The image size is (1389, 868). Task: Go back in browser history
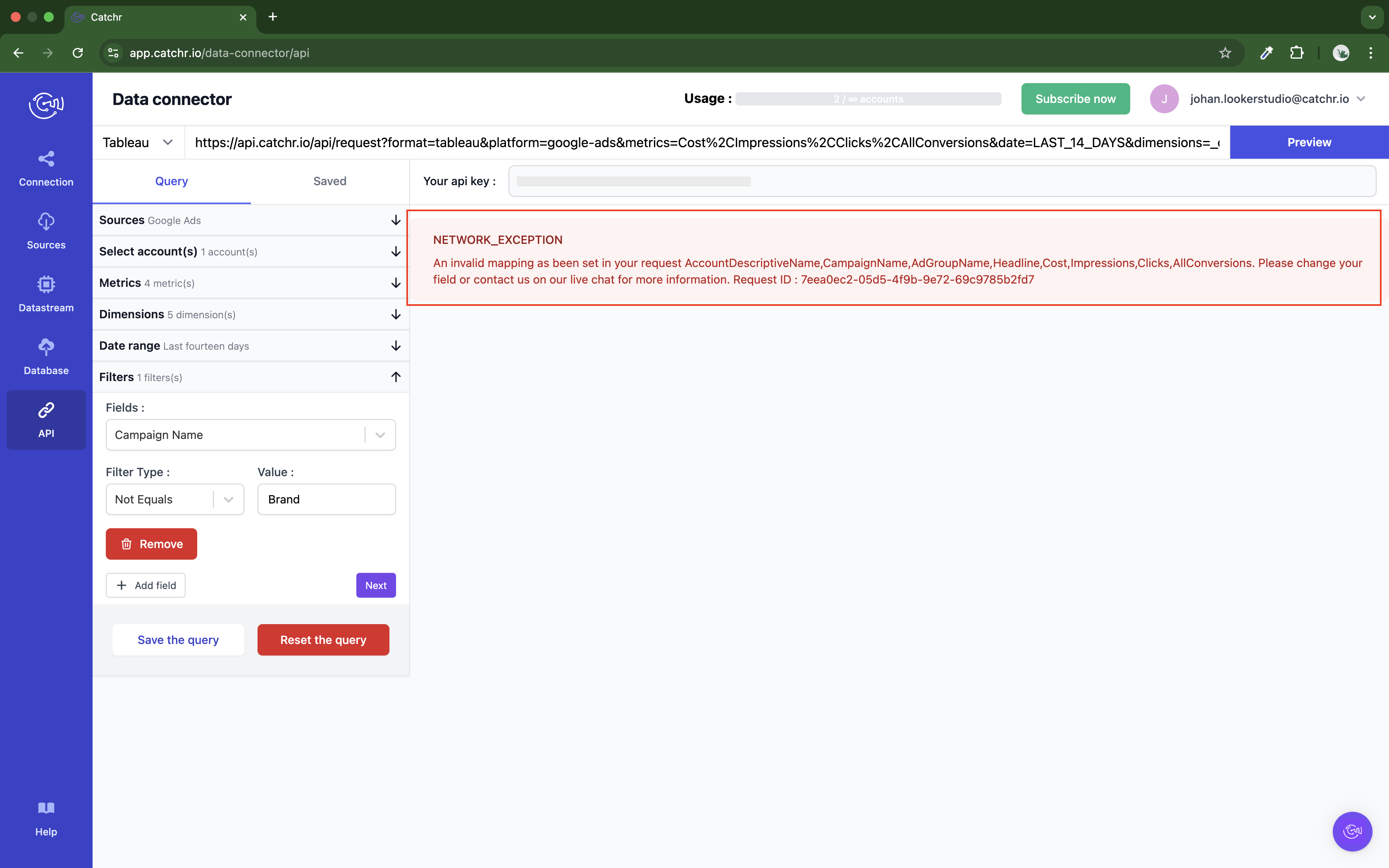point(18,53)
